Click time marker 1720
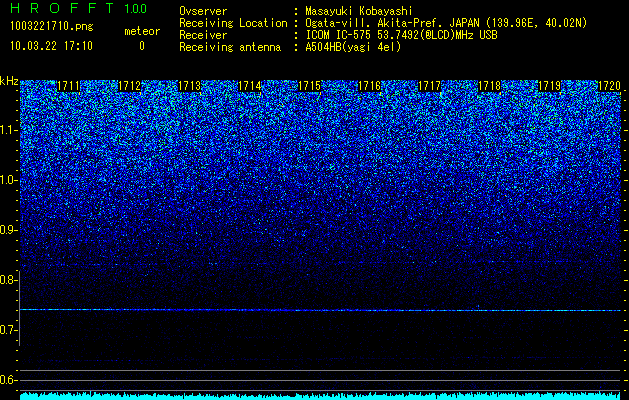Image resolution: width=629 pixels, height=400 pixels. point(609,86)
